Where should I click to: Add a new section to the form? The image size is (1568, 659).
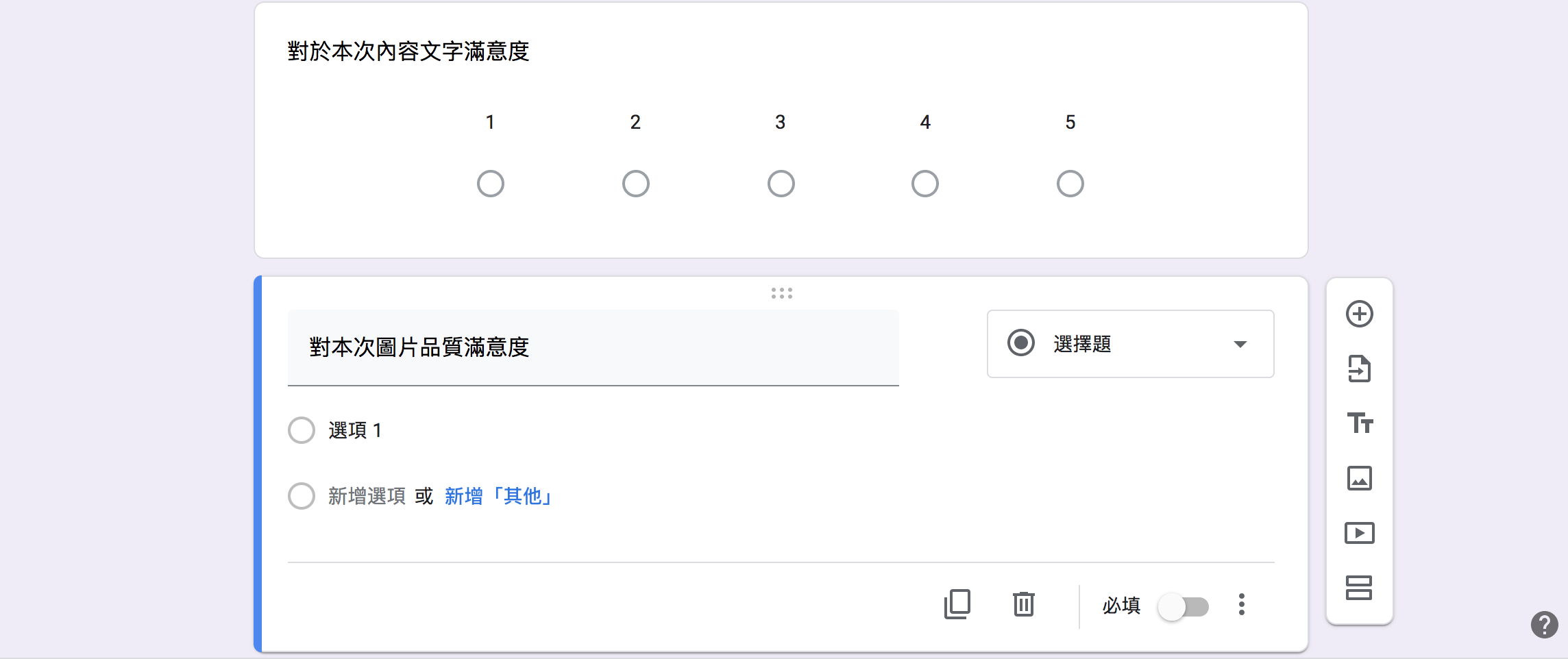[1359, 588]
